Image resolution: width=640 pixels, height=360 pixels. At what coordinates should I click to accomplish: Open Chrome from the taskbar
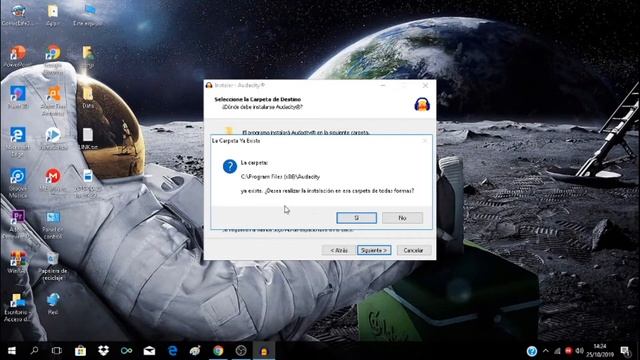[218, 351]
